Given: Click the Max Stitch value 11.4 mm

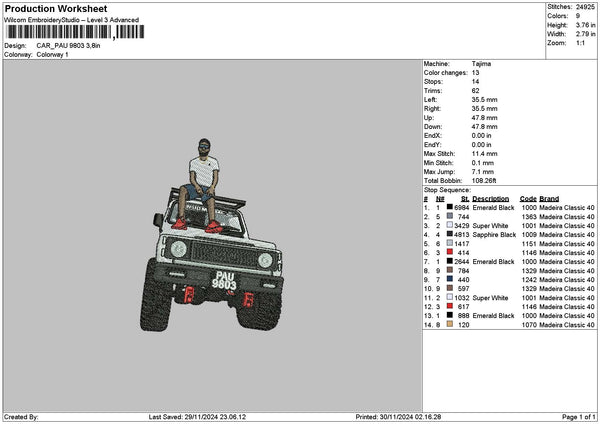Looking at the screenshot, I should pos(484,154).
